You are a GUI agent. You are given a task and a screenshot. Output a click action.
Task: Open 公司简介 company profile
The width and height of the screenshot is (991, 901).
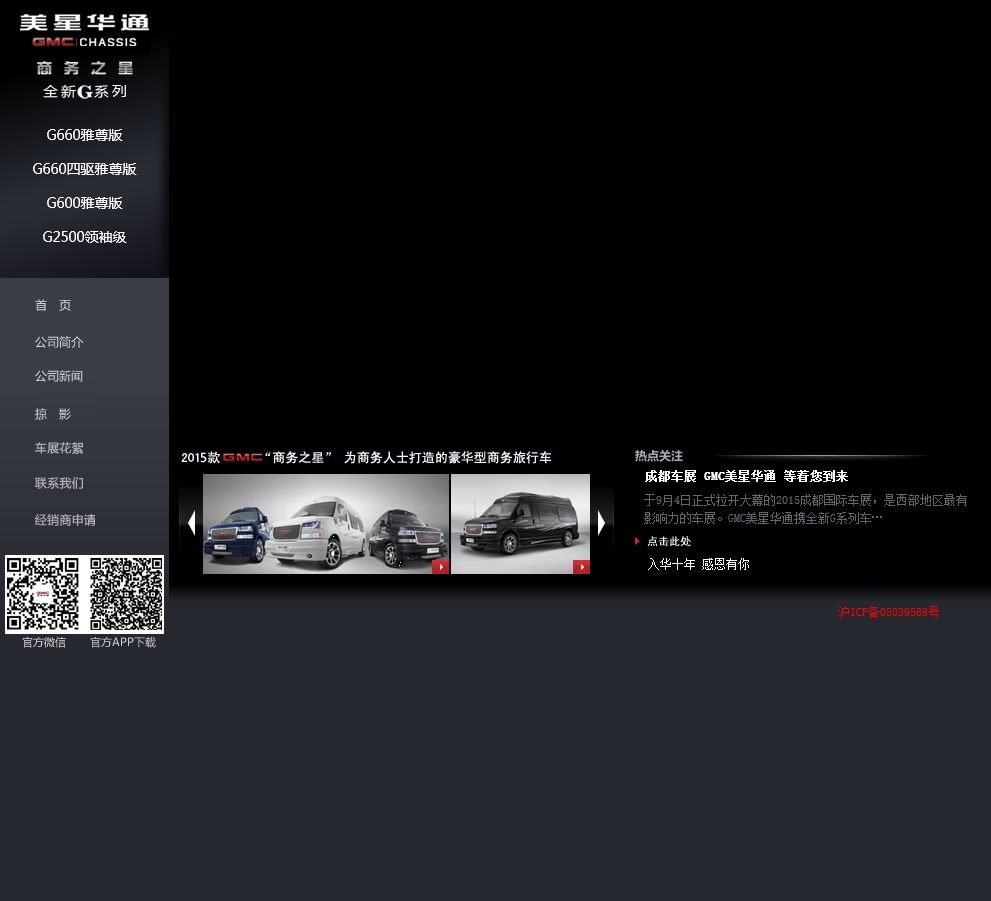click(59, 342)
